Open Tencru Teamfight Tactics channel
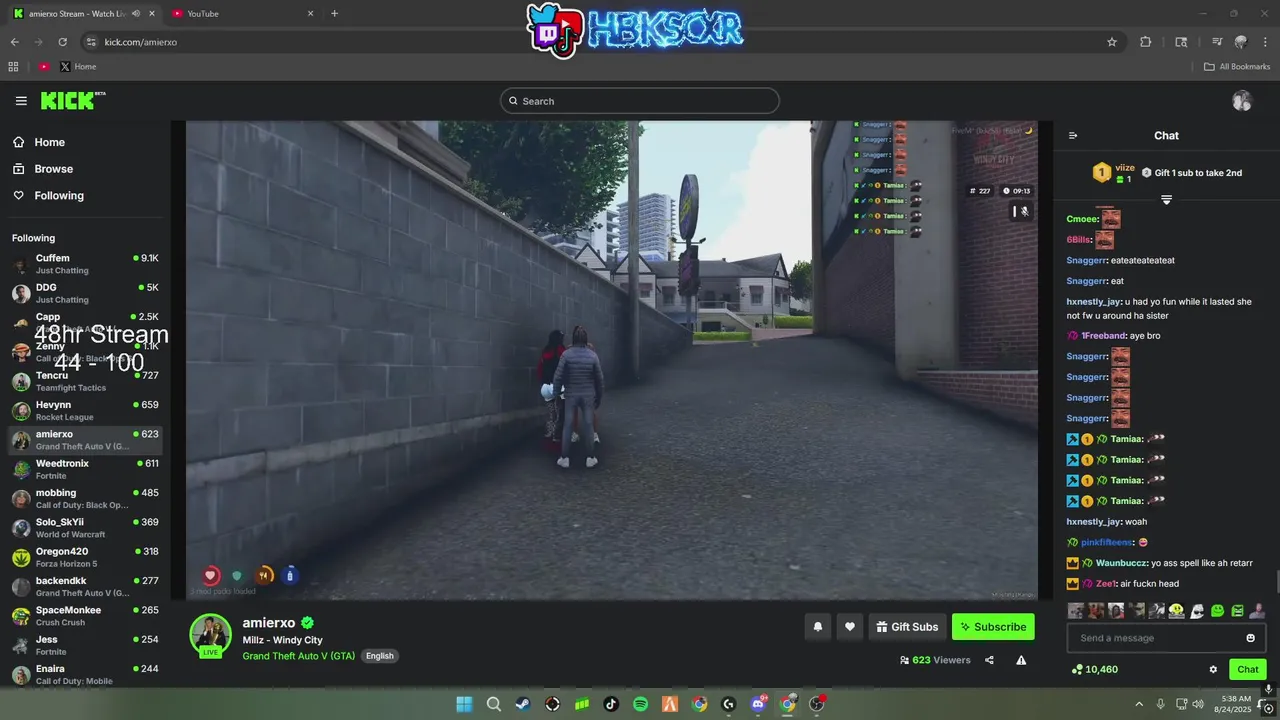This screenshot has height=720, width=1280. coord(85,381)
